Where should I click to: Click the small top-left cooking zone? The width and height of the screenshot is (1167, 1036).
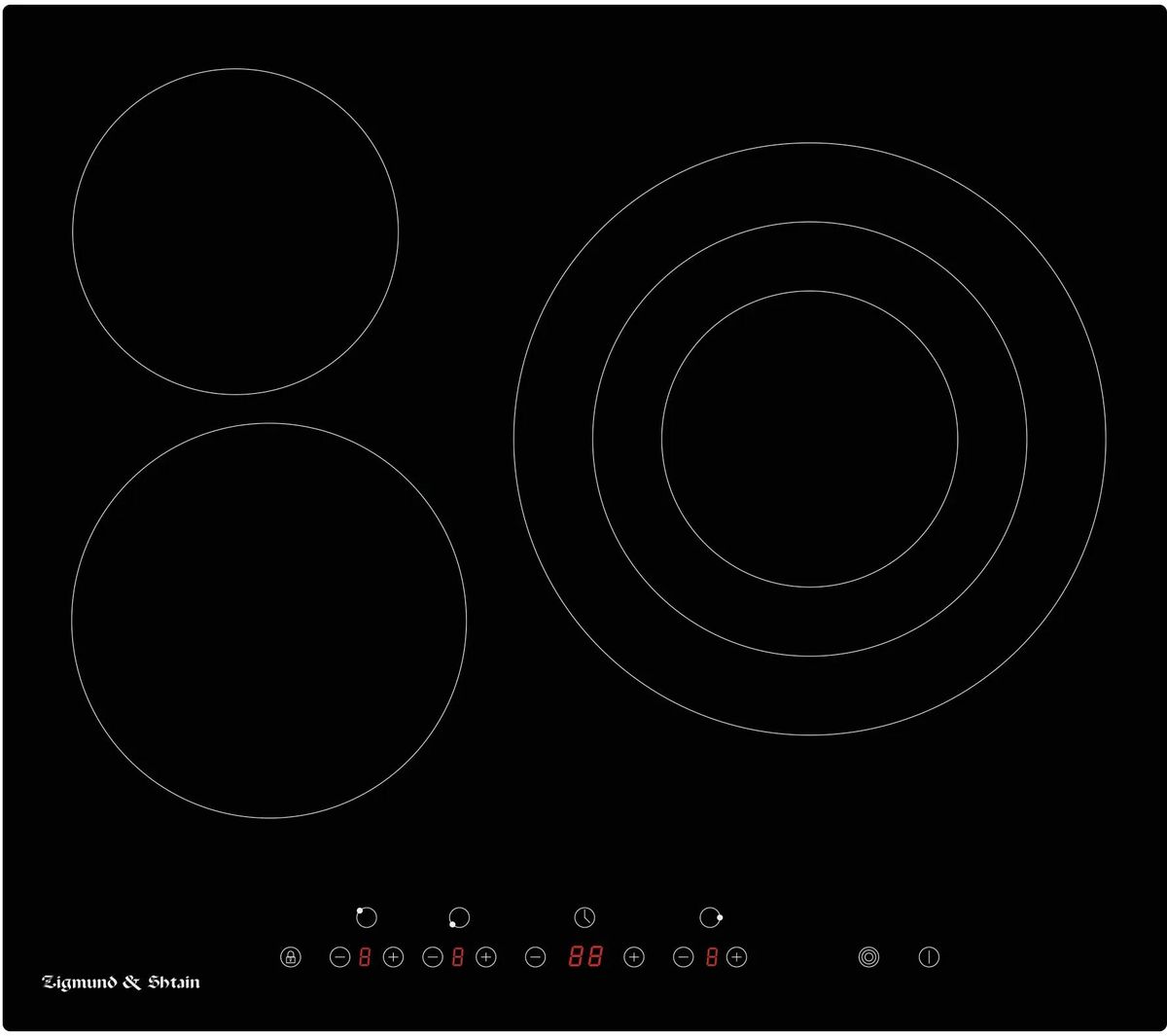pyautogui.click(x=235, y=232)
